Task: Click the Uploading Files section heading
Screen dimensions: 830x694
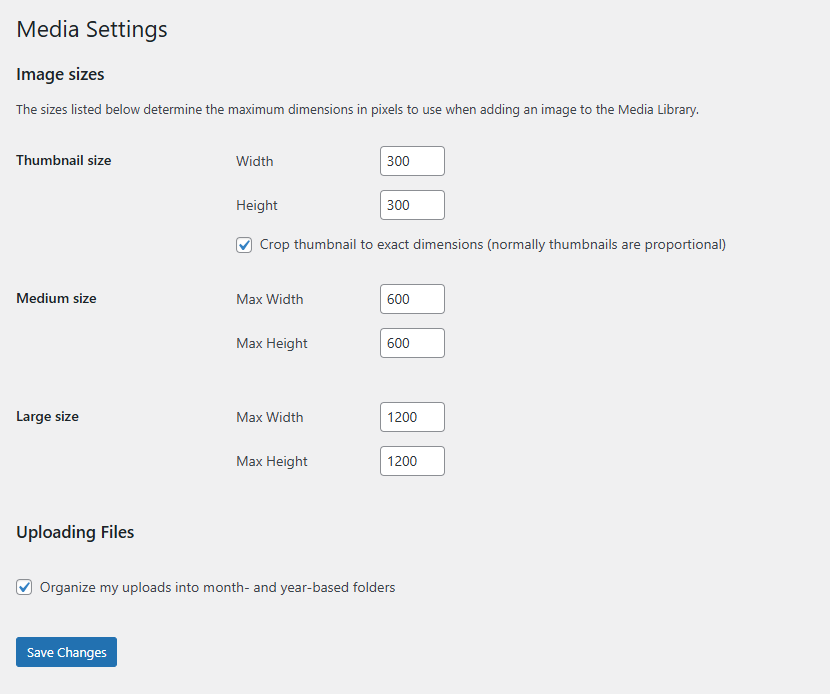Action: (75, 532)
